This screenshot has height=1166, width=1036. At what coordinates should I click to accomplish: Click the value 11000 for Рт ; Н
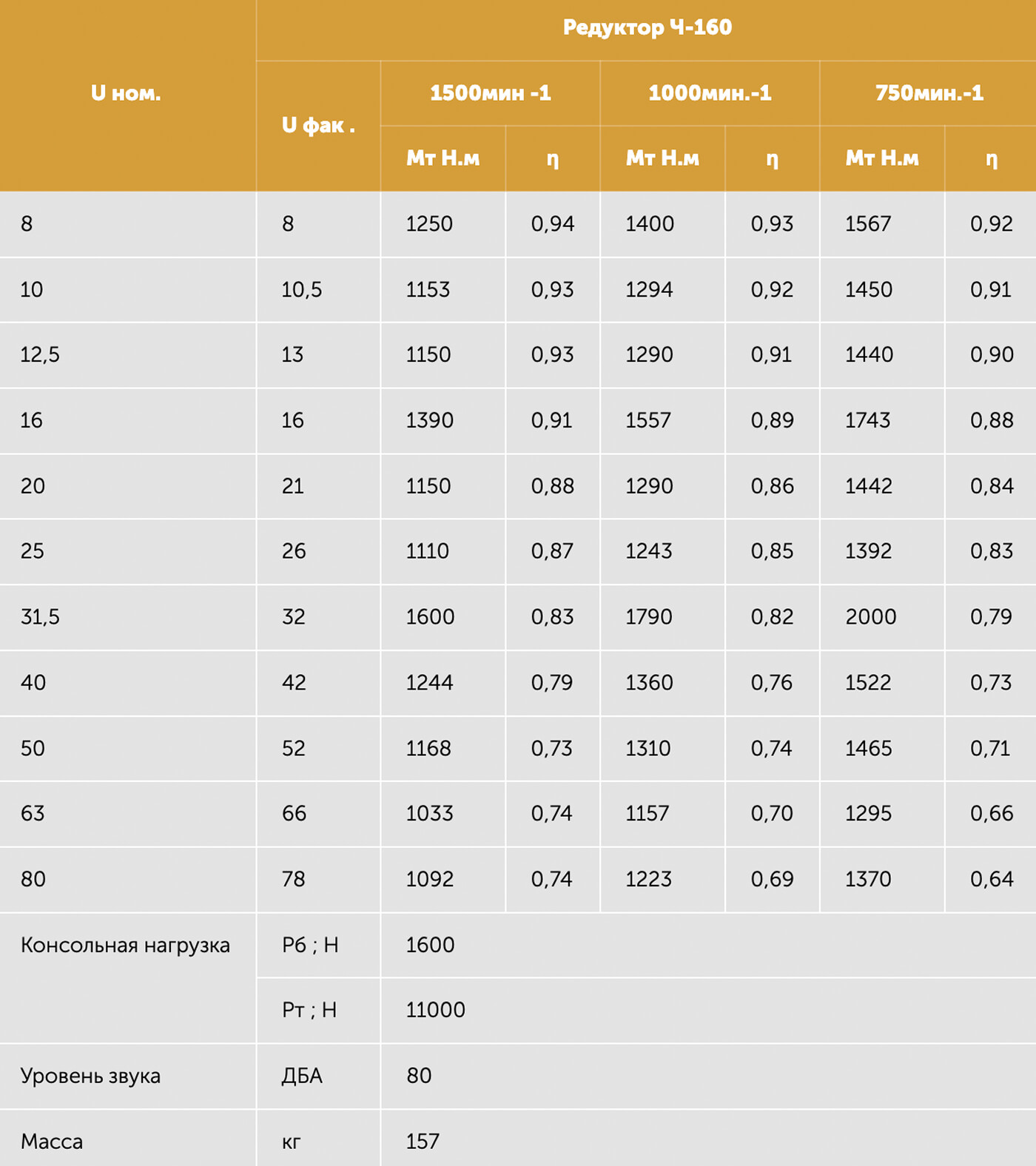[x=435, y=1011]
